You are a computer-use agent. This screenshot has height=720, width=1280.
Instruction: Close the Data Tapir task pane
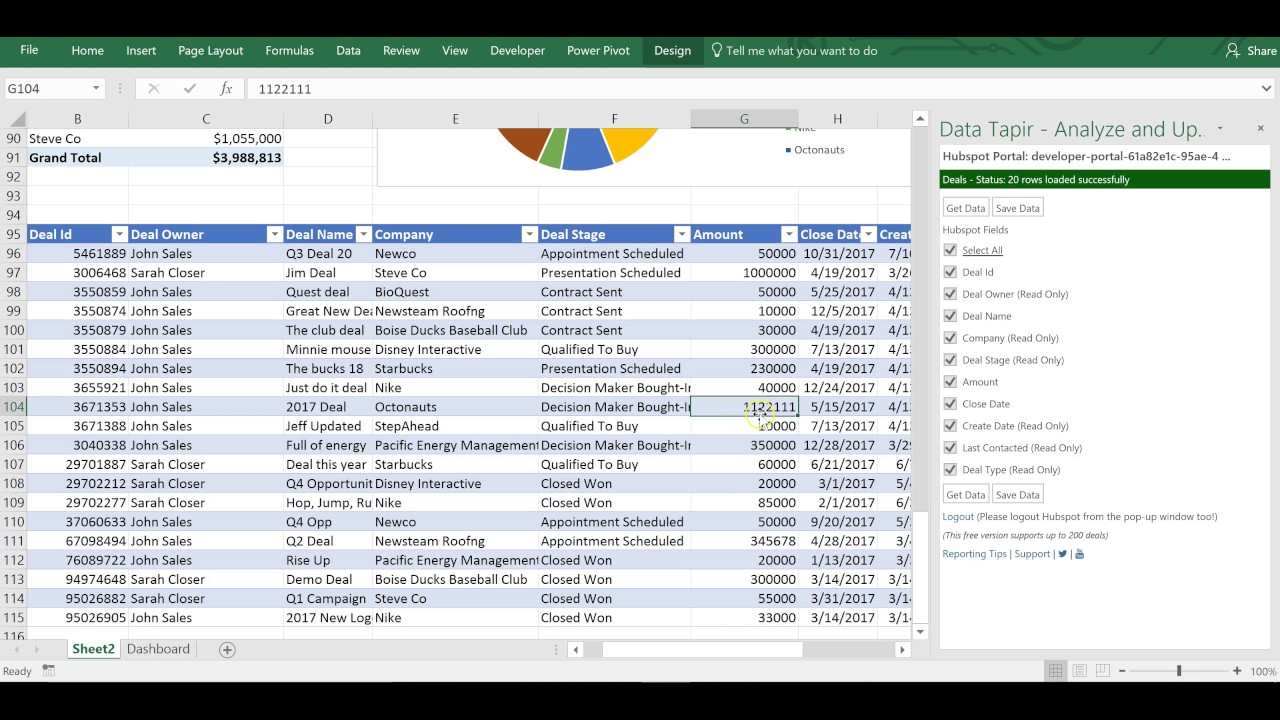[1260, 128]
